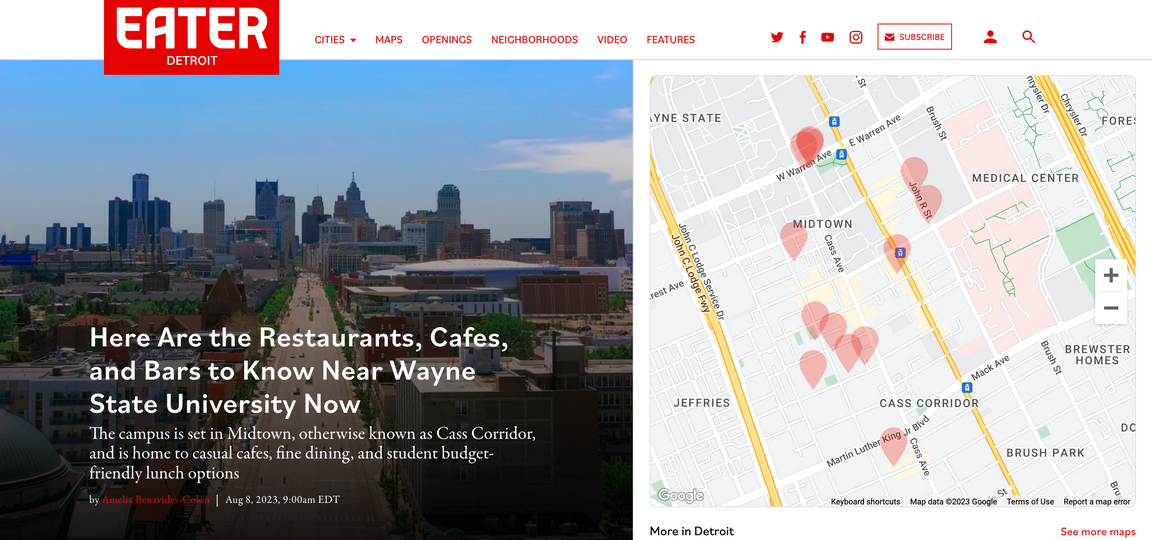Open Eater's YouTube channel icon
Image resolution: width=1152 pixels, height=540 pixels.
coord(827,37)
